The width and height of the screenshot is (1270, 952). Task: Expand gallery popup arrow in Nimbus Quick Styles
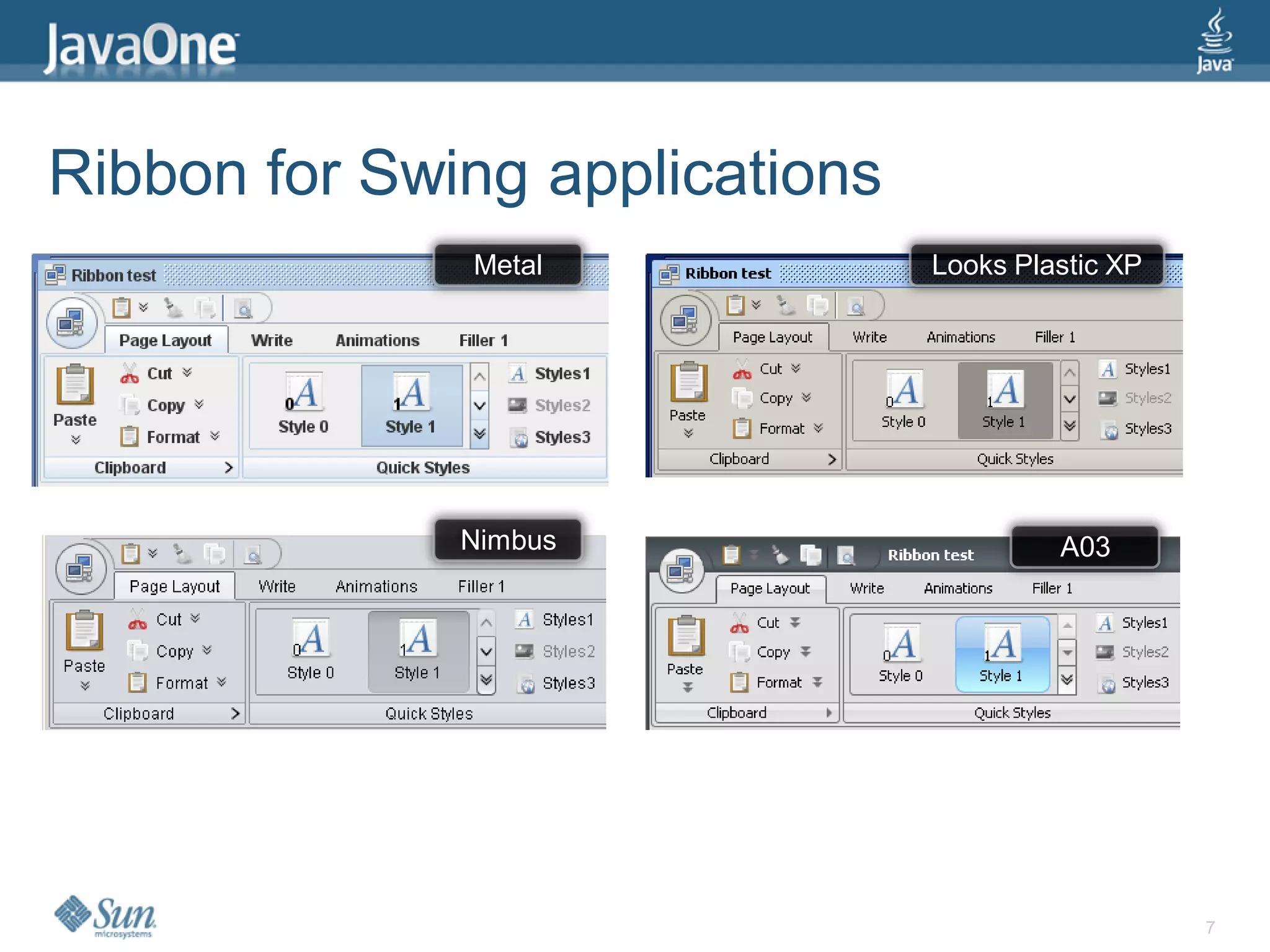coord(486,680)
